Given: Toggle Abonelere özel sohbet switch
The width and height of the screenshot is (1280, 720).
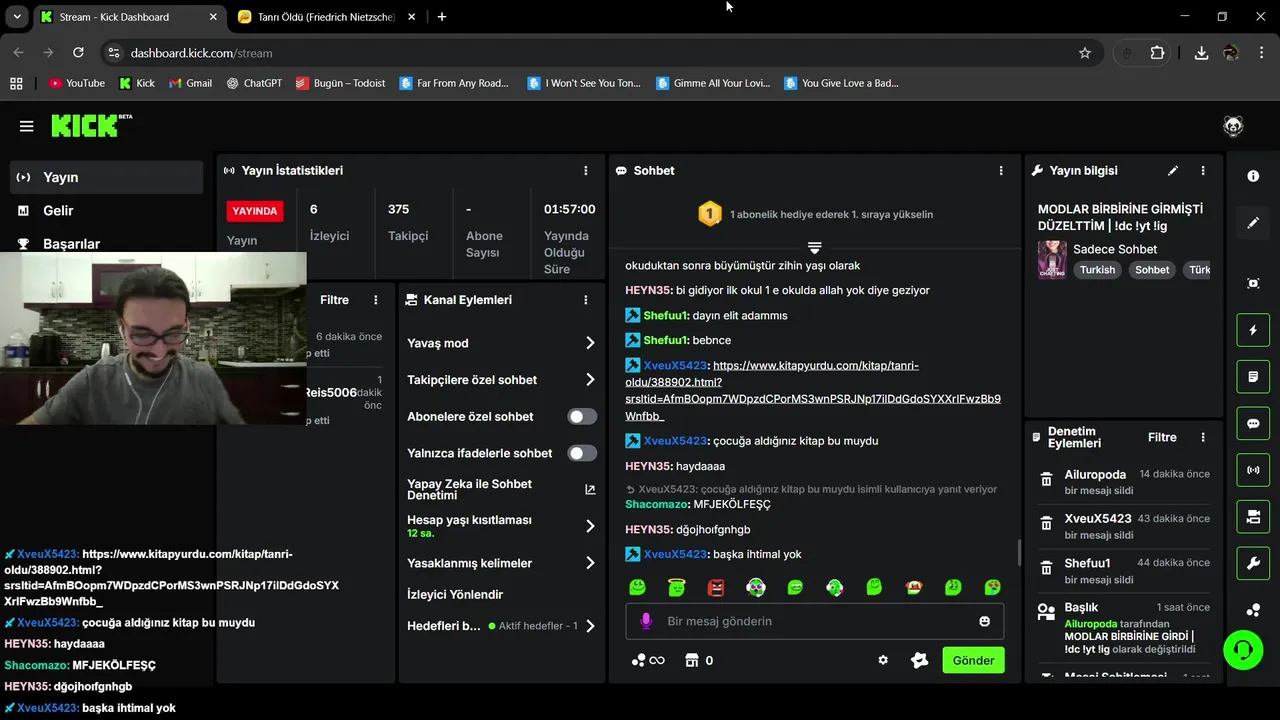Looking at the screenshot, I should click(x=582, y=416).
